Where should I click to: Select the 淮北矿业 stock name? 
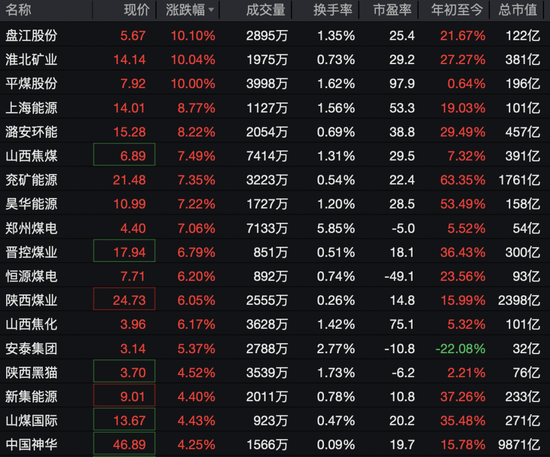31,60
